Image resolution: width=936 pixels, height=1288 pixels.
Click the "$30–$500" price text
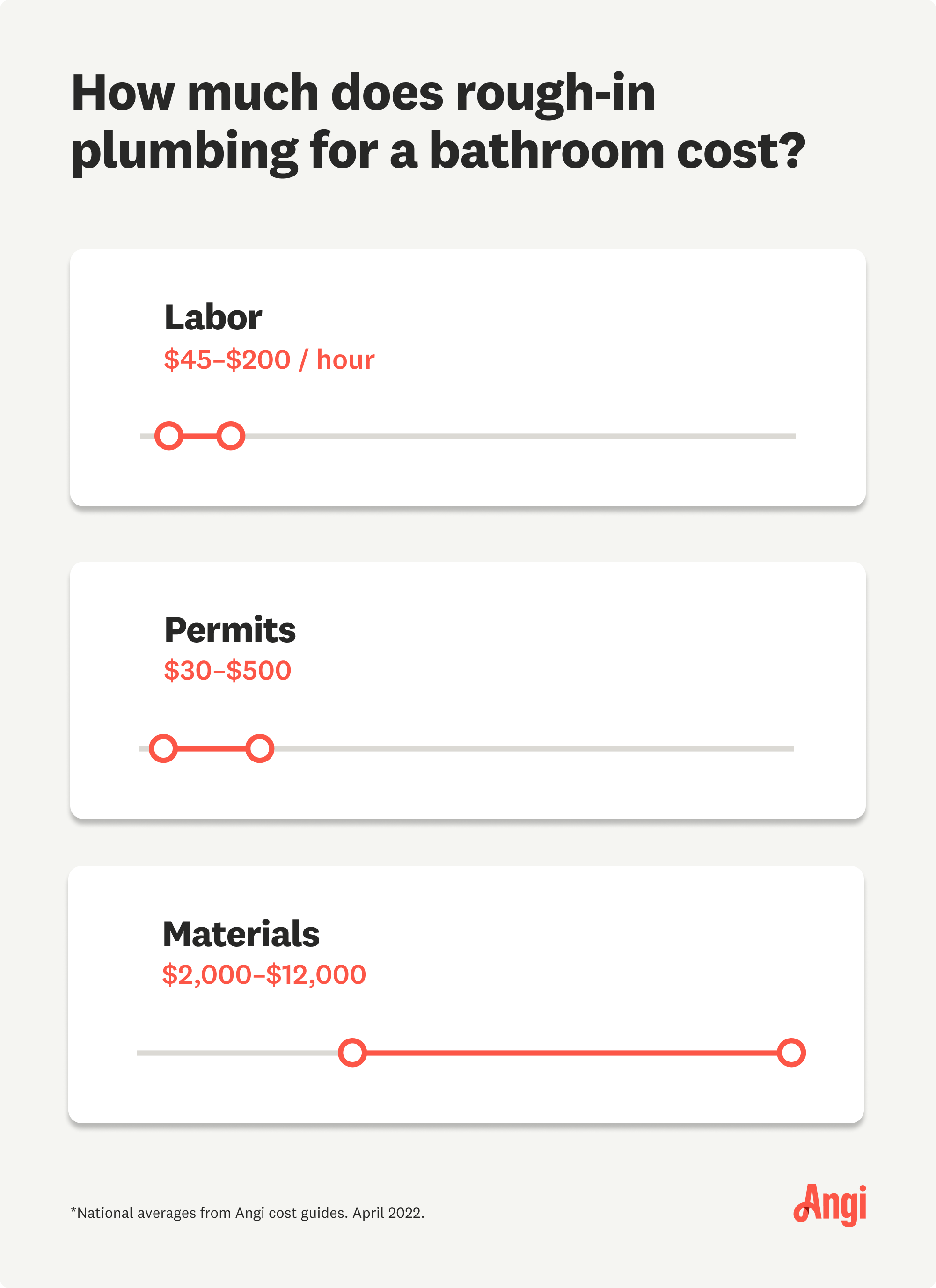227,670
